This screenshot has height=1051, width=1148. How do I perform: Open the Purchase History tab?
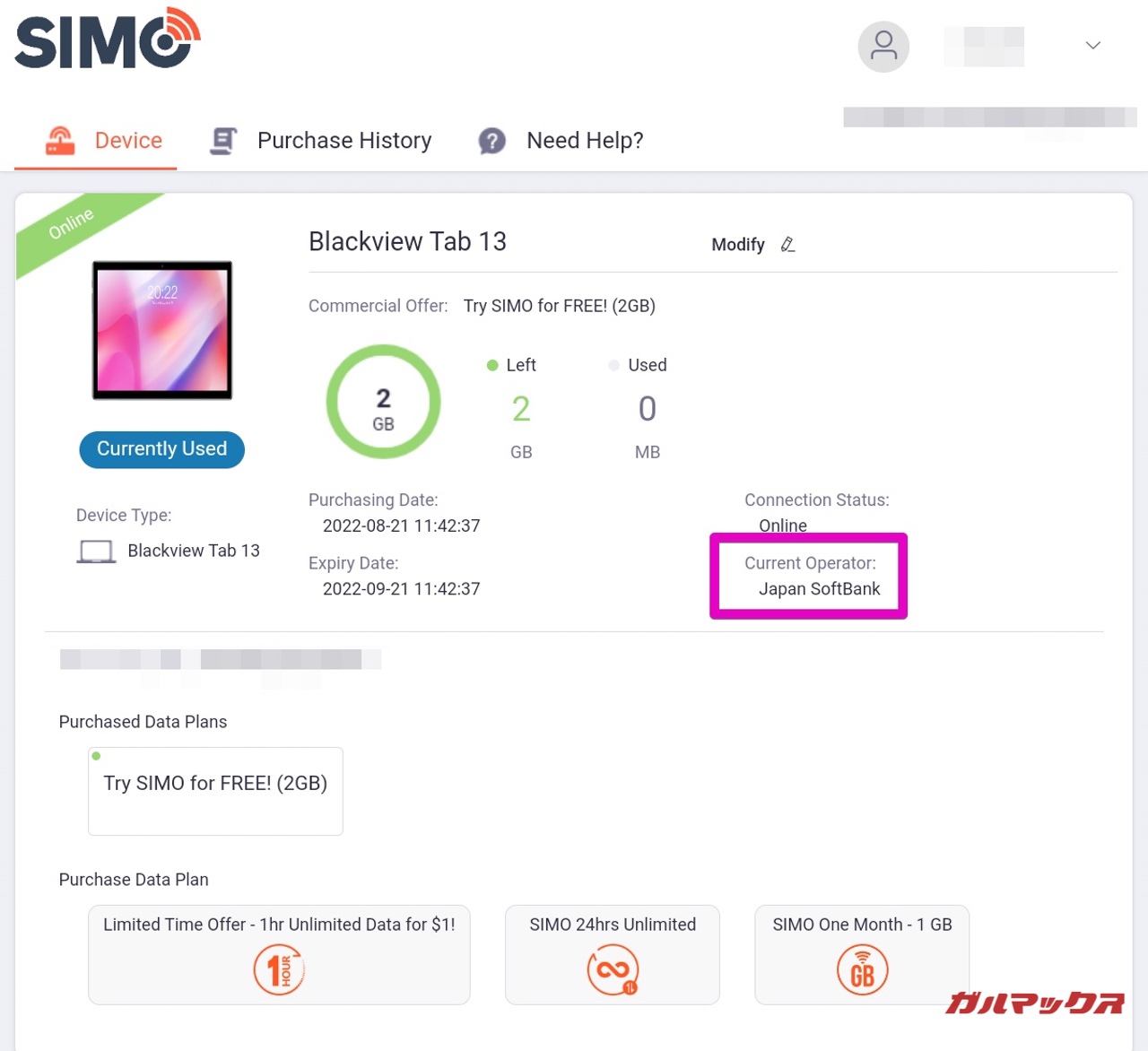point(321,141)
